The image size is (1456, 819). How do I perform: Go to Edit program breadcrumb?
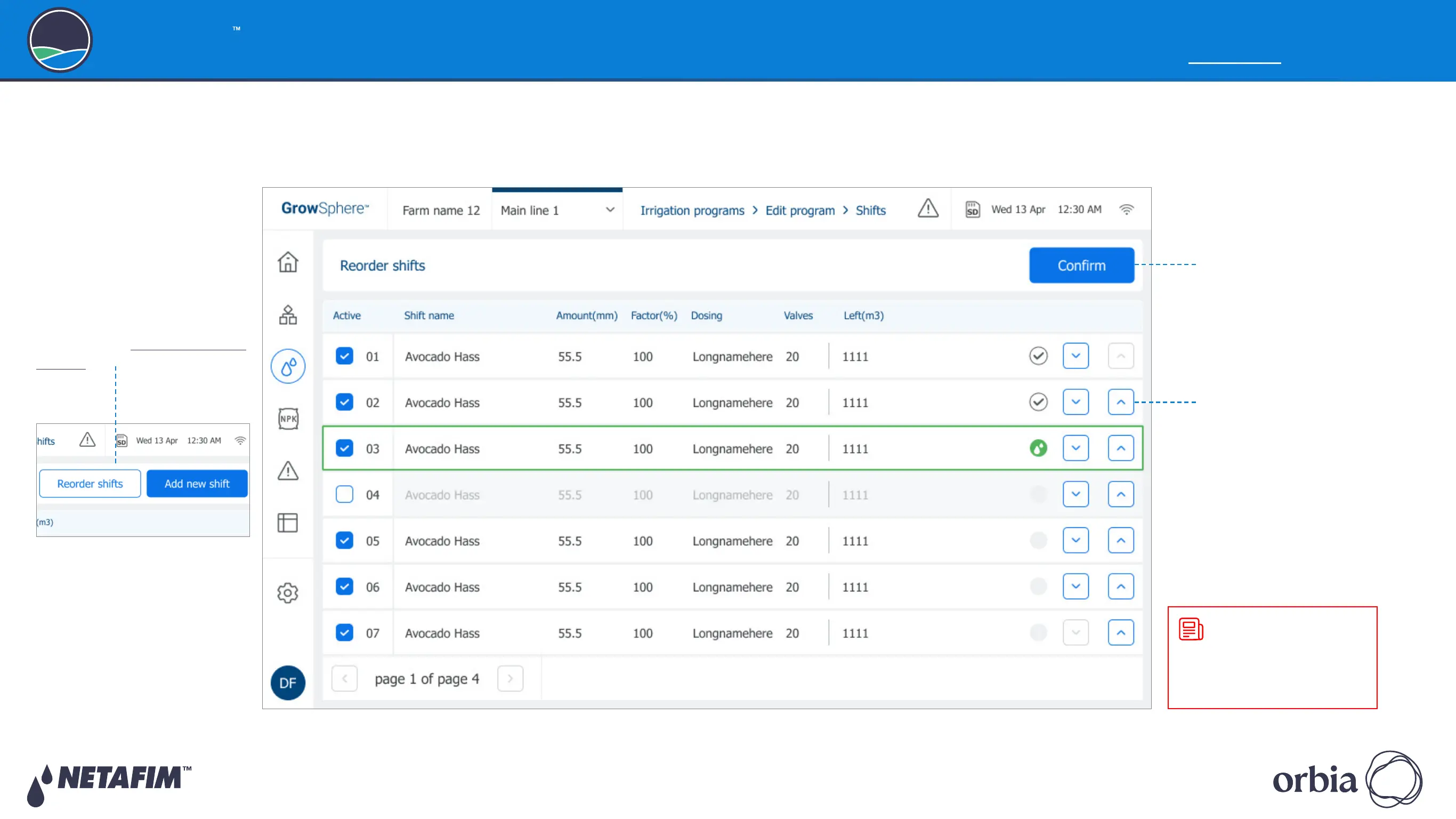pyautogui.click(x=800, y=211)
